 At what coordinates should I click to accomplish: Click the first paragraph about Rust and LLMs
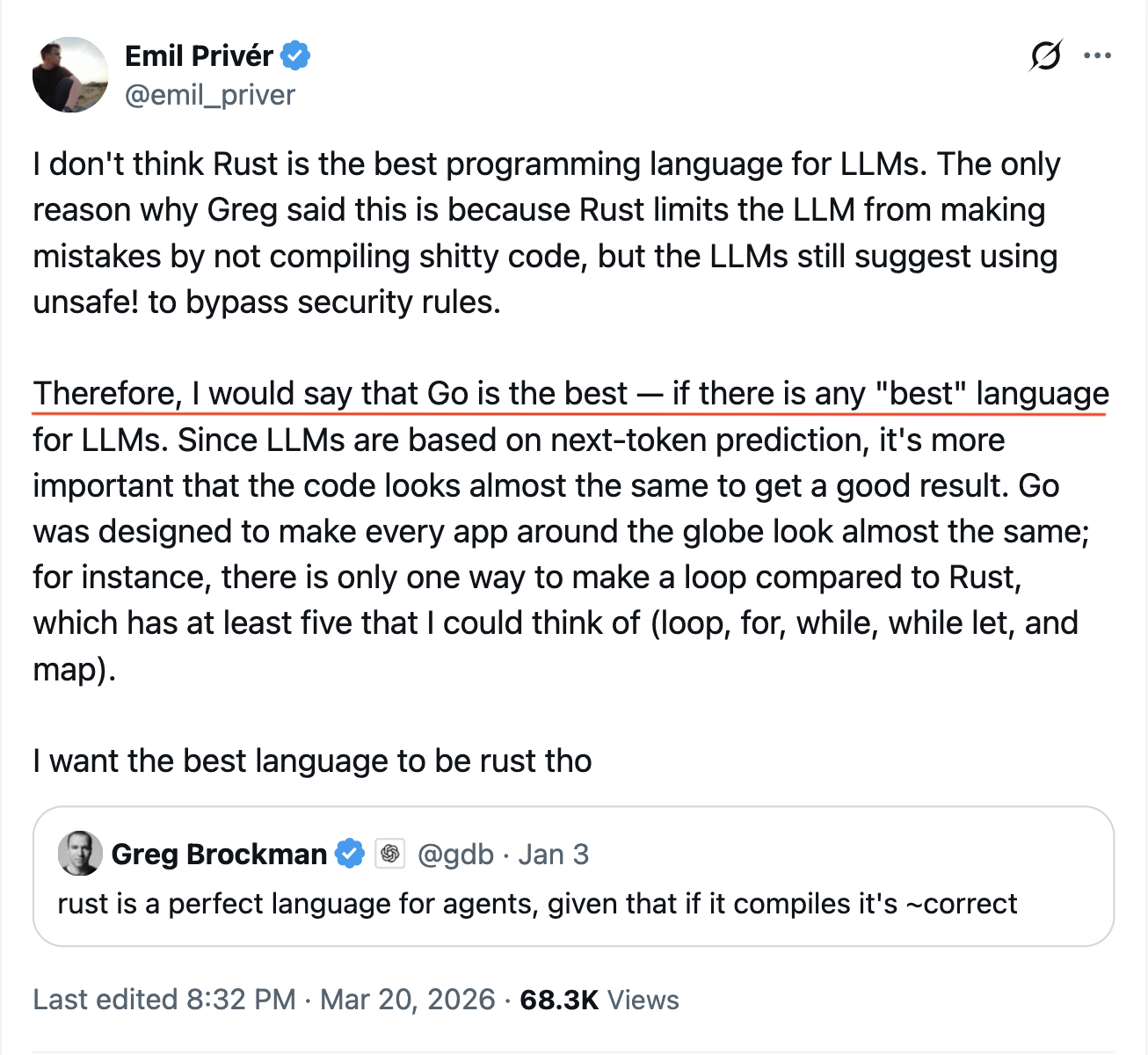point(547,233)
